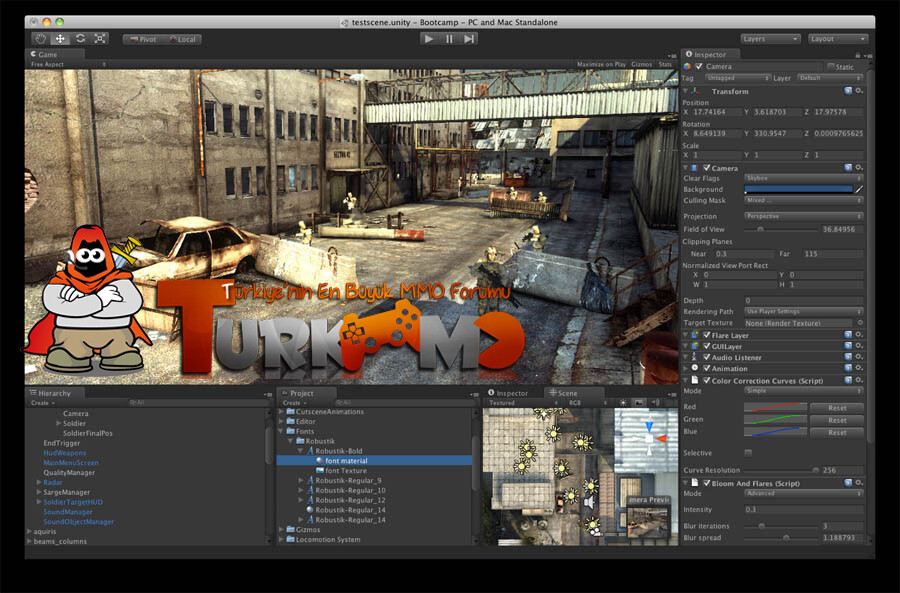This screenshot has width=900, height=593.
Task: Open the Layer dropdown in Inspector
Action: click(829, 77)
